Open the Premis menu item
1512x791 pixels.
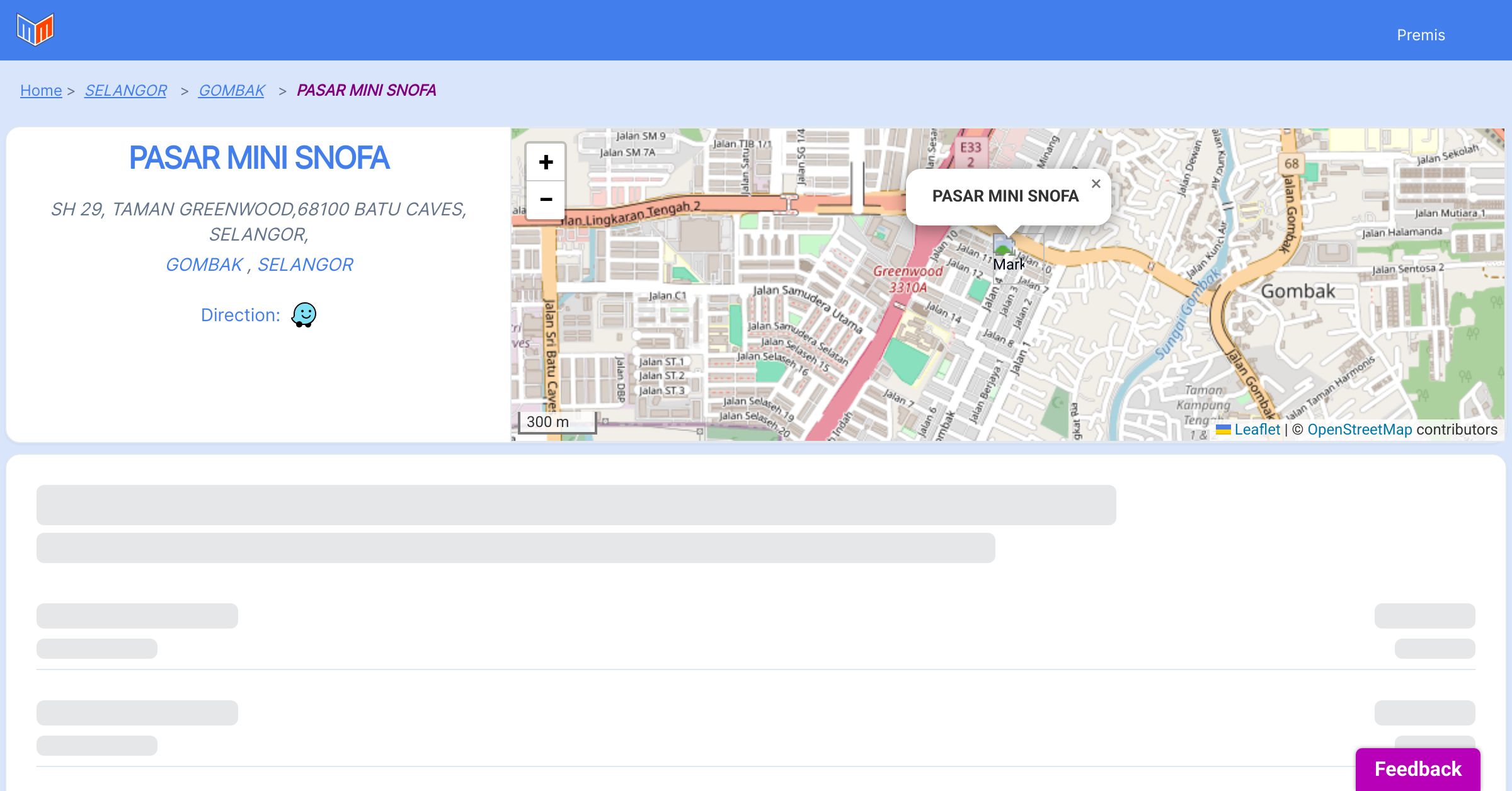(x=1421, y=35)
